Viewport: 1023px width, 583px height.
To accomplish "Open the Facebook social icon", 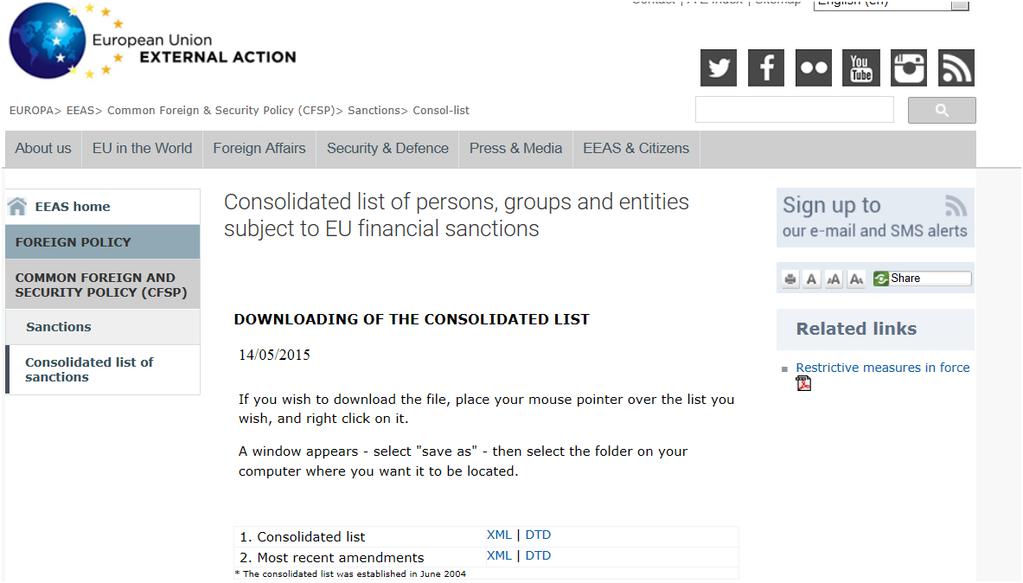I will (766, 68).
